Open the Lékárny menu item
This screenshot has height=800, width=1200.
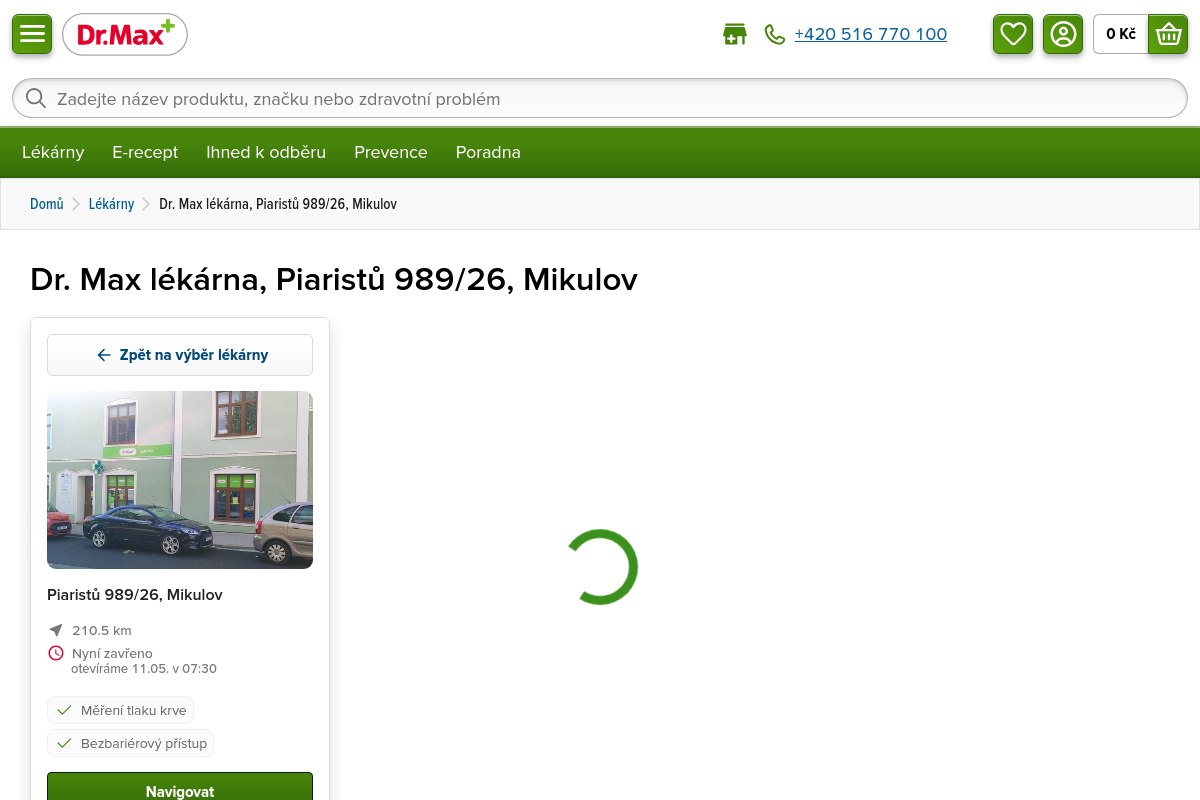pos(53,152)
